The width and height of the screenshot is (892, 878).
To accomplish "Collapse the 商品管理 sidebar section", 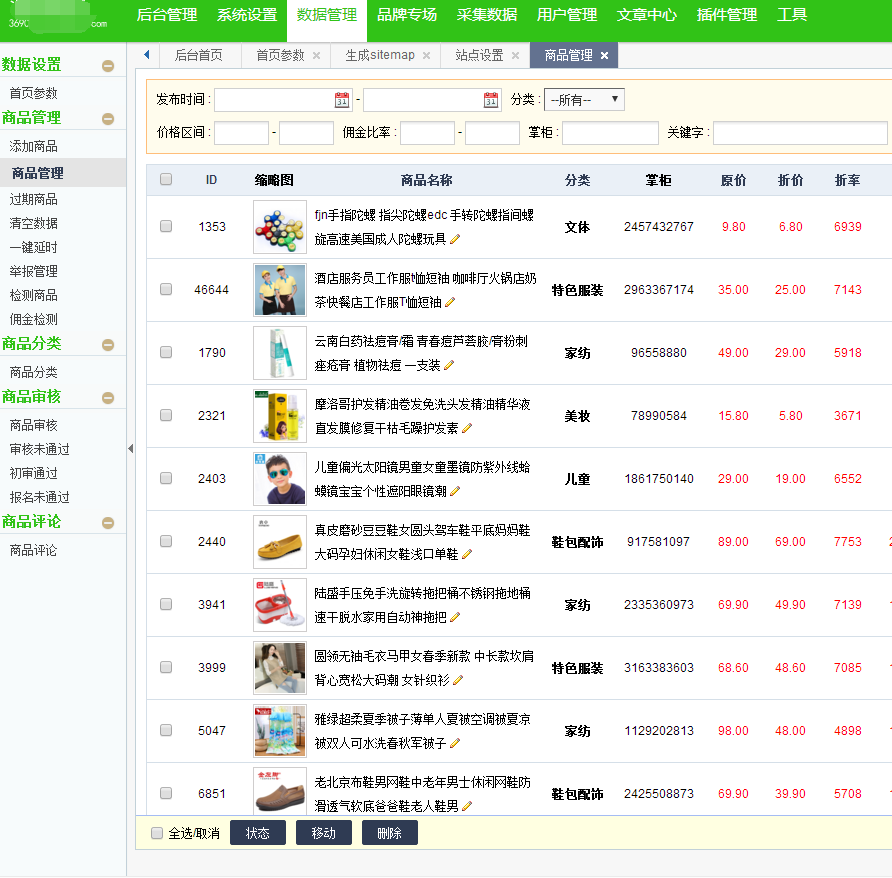I will 108,117.
